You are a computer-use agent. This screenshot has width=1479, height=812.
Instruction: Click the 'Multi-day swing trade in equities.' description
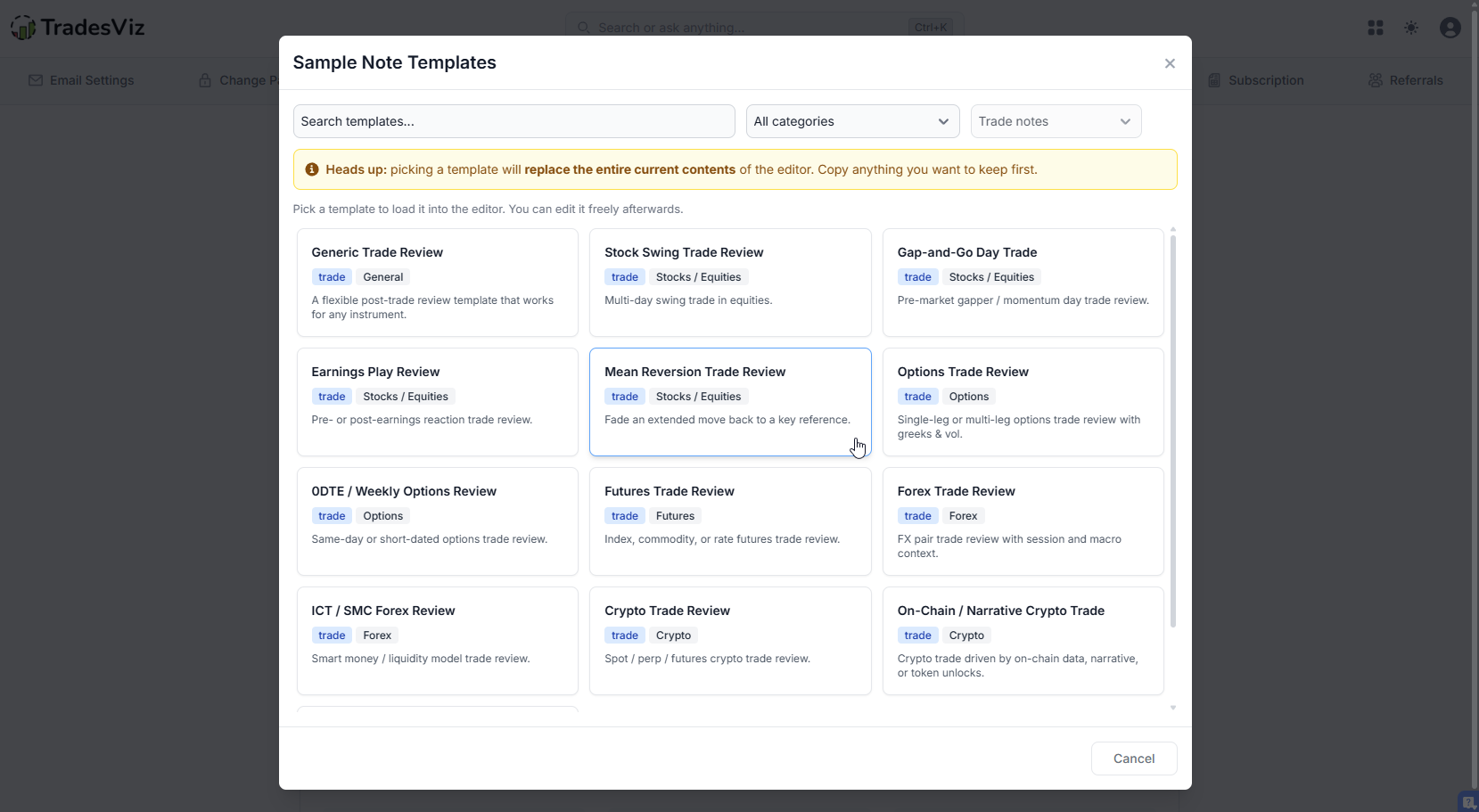click(688, 300)
